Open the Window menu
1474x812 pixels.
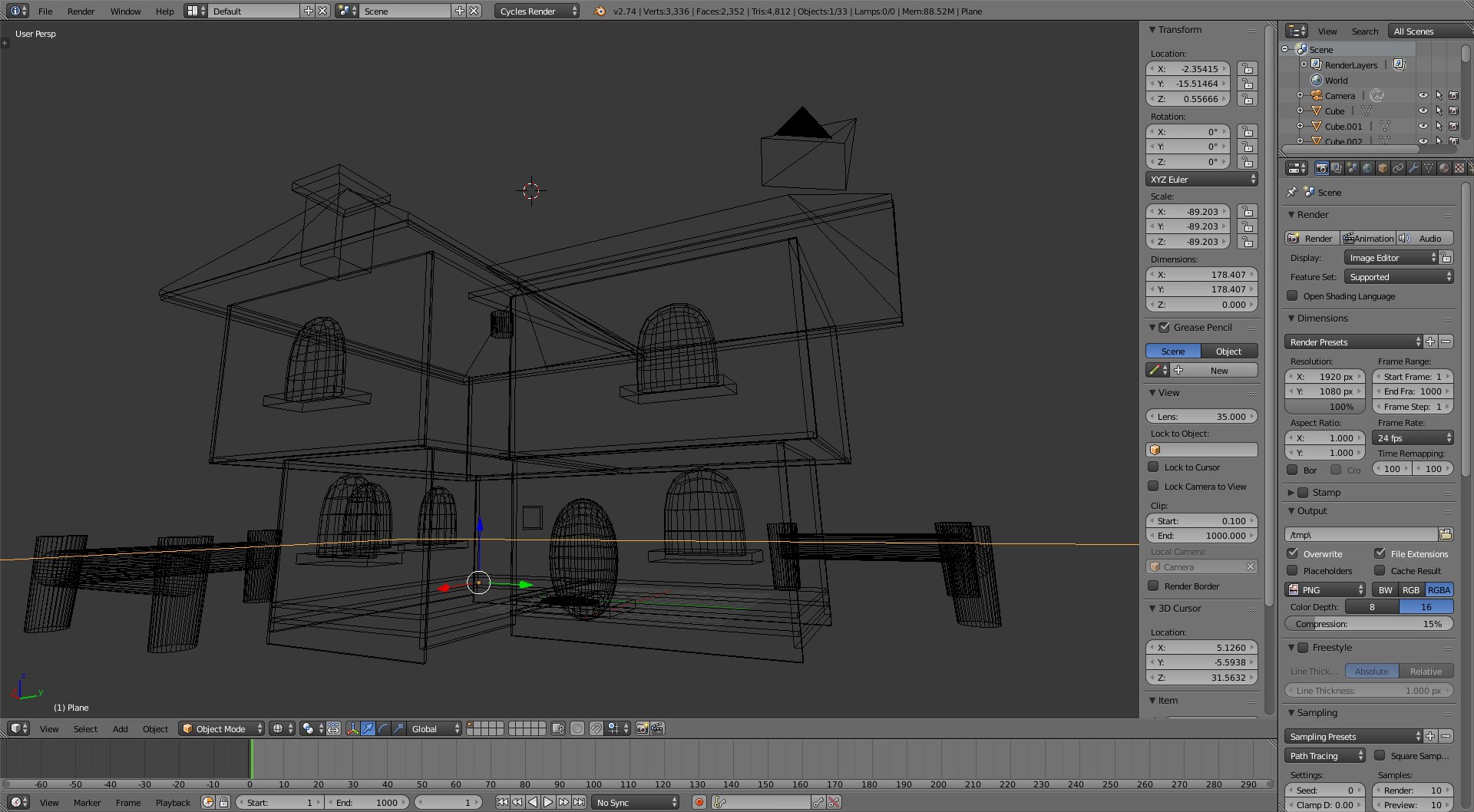tap(125, 11)
